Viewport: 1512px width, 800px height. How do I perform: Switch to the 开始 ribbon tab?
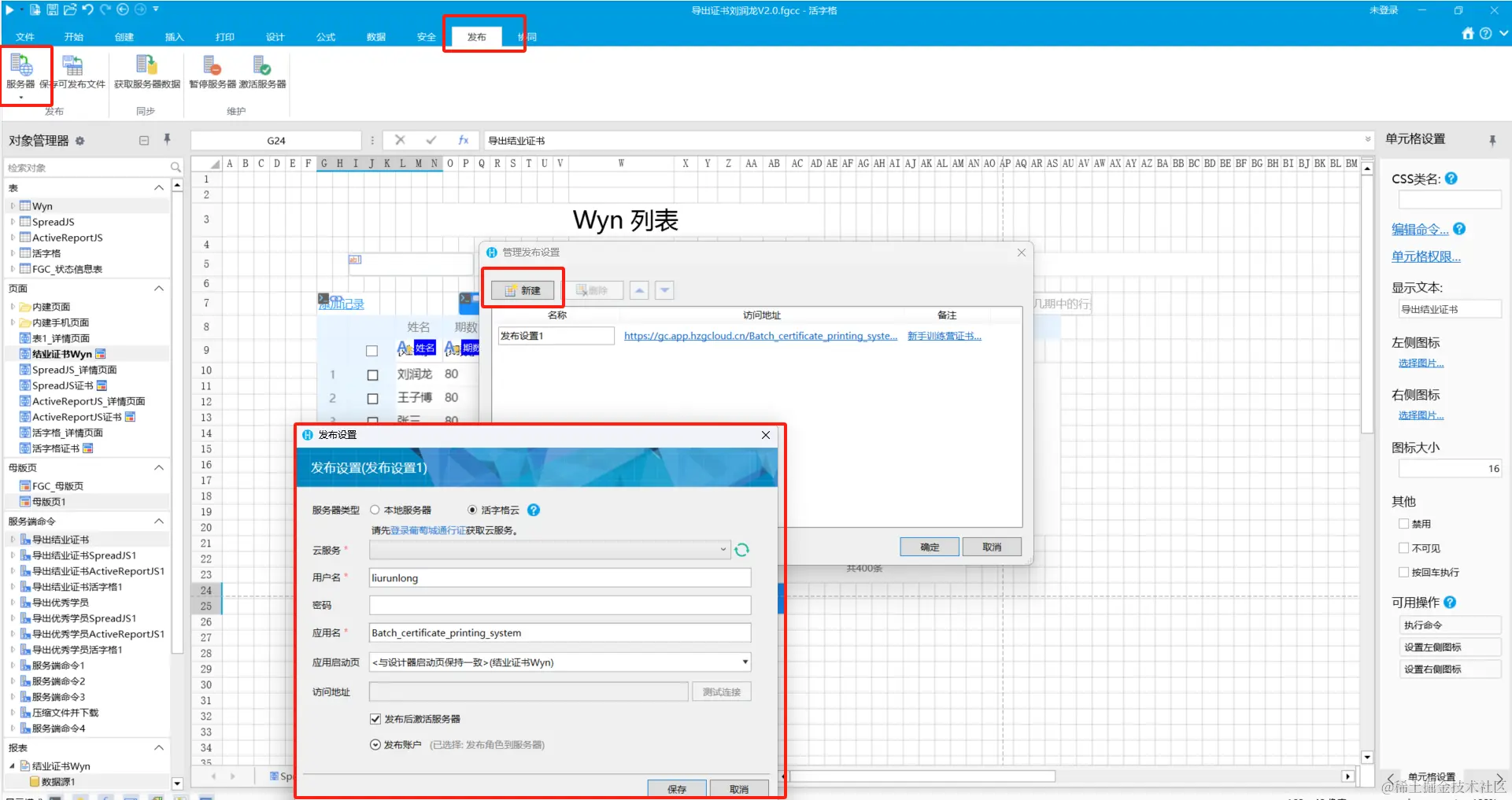[x=74, y=37]
